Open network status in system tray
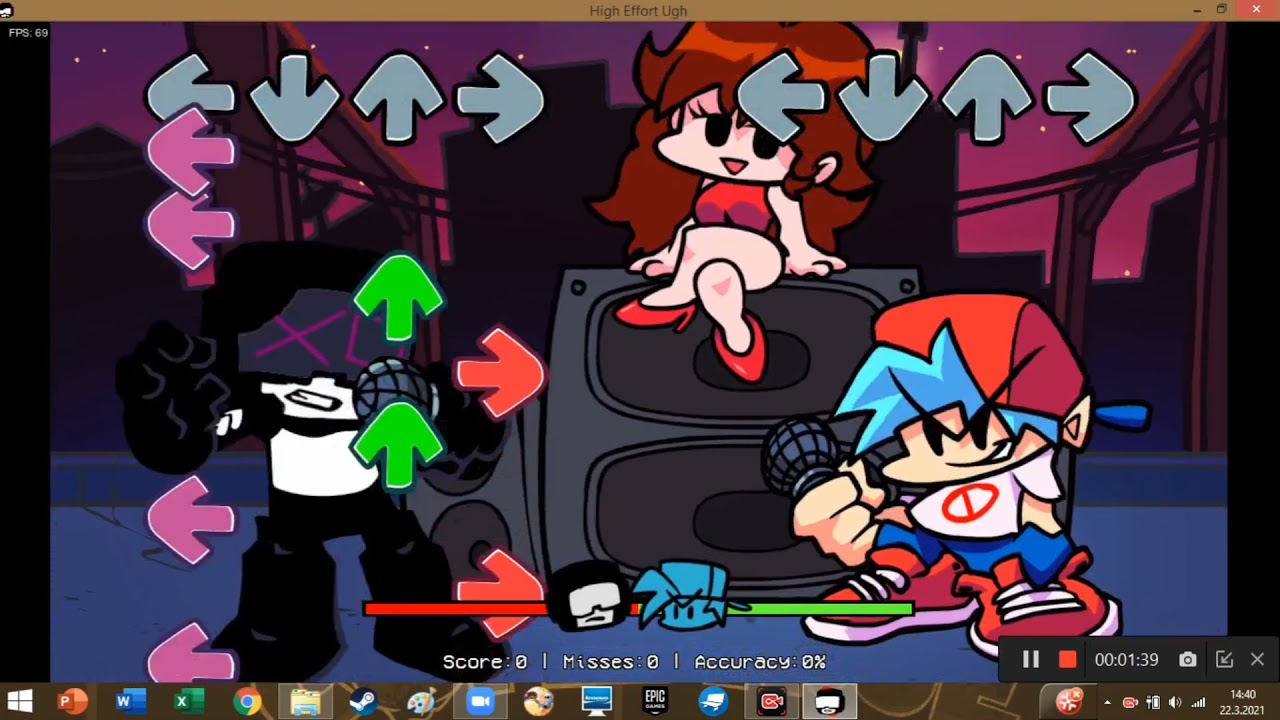The height and width of the screenshot is (720, 1280). coord(1198,702)
